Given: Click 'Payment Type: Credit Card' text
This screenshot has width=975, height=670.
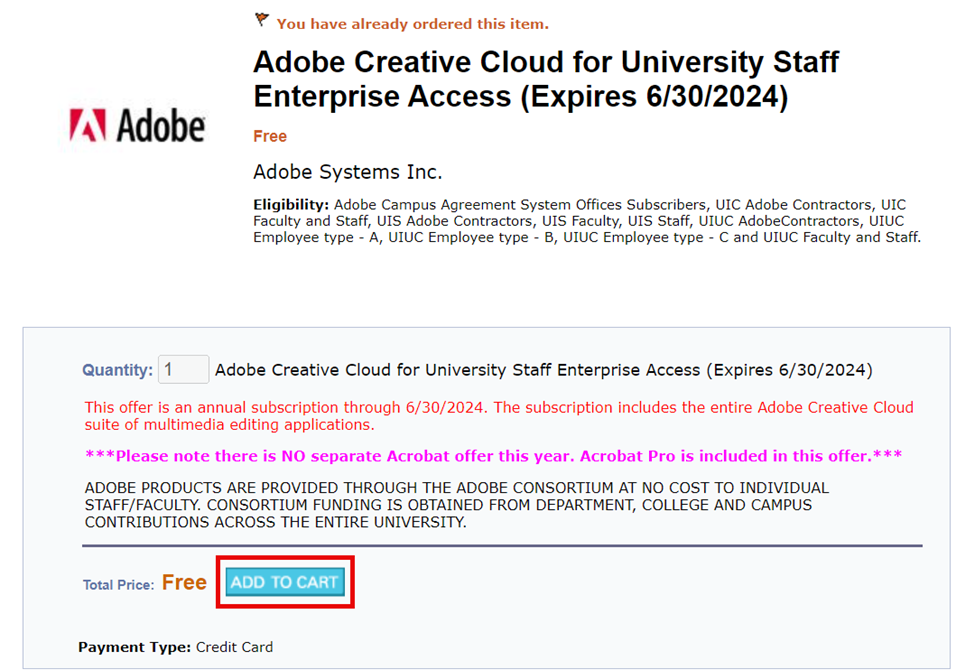Looking at the screenshot, I should click(175, 647).
